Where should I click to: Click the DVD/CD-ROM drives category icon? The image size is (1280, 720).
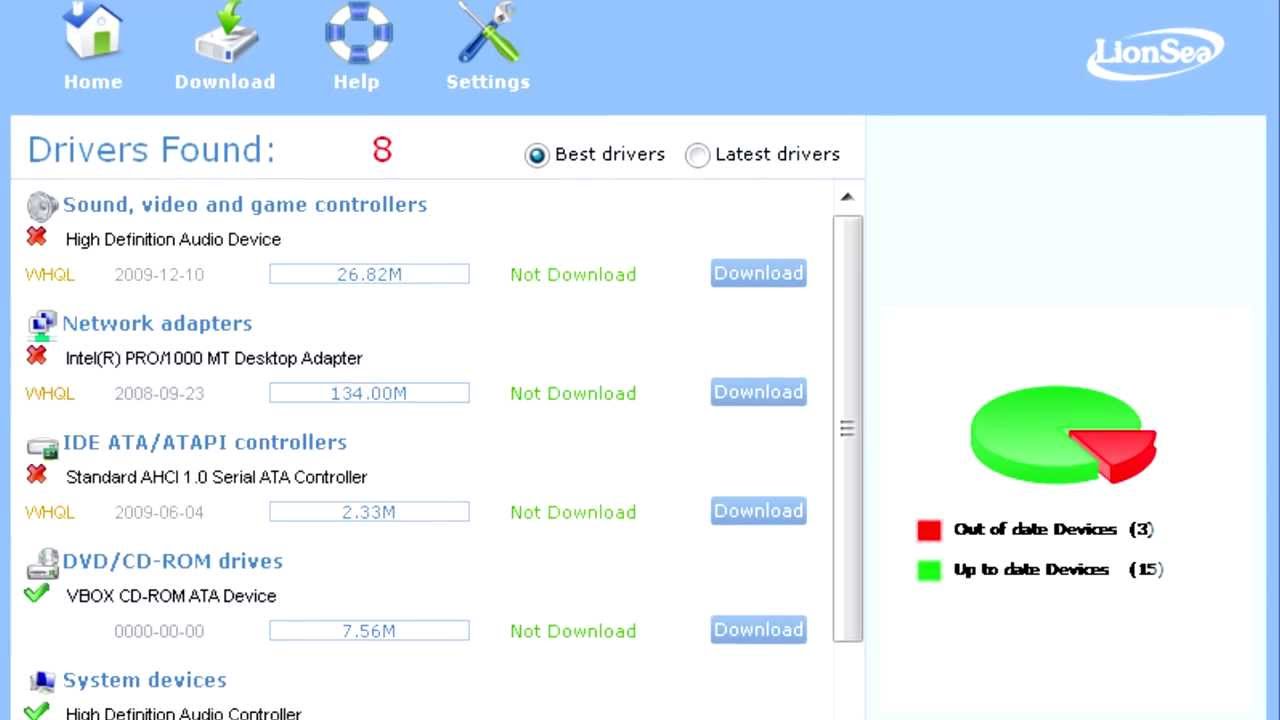pyautogui.click(x=42, y=564)
